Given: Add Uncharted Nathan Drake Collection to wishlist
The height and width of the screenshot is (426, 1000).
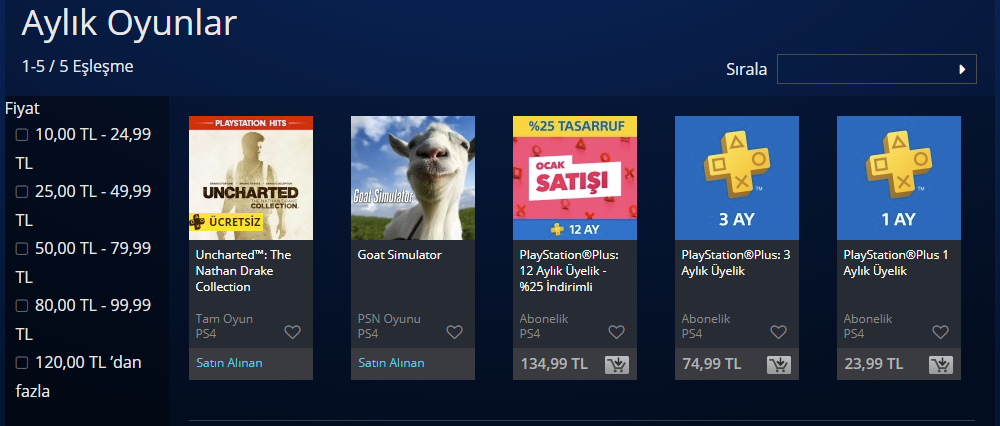Looking at the screenshot, I should point(292,332).
